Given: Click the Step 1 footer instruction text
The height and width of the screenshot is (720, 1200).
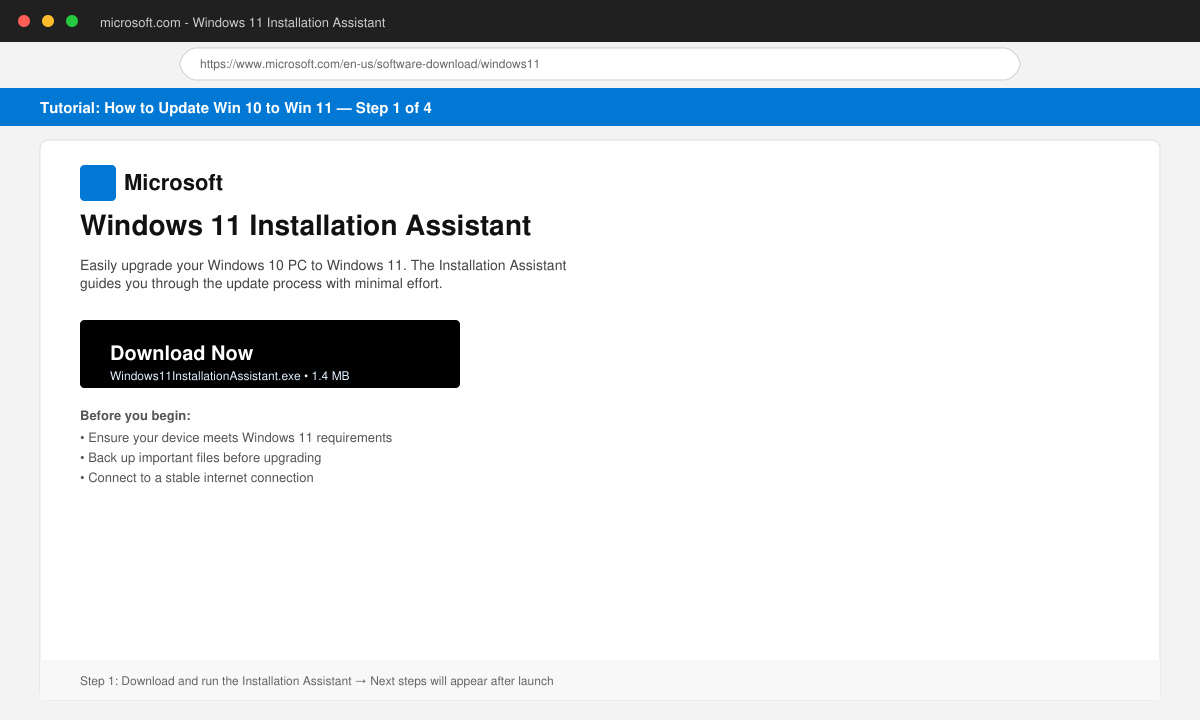Looking at the screenshot, I should point(317,681).
